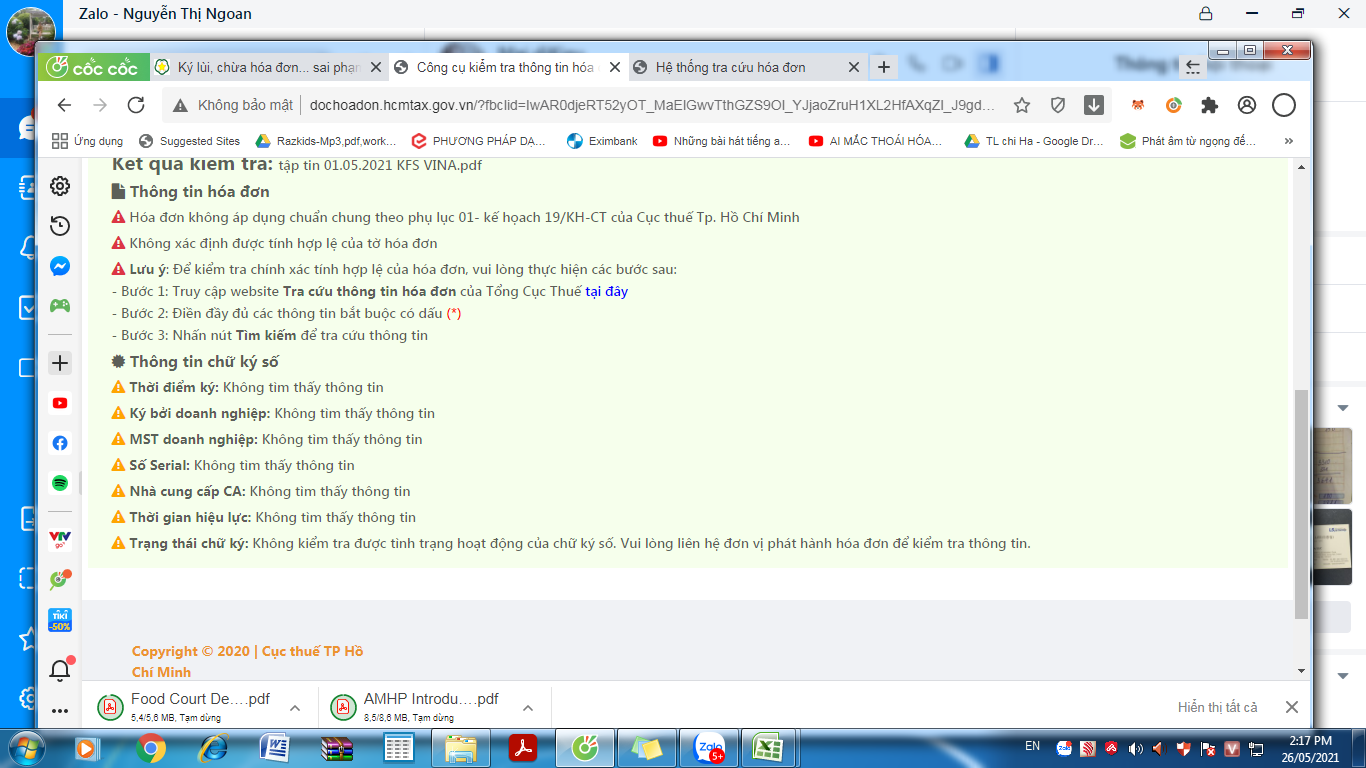1366x768 pixels.
Task: Switch to the Ký lùi, chưa hóa đơn tab
Action: (x=268, y=67)
